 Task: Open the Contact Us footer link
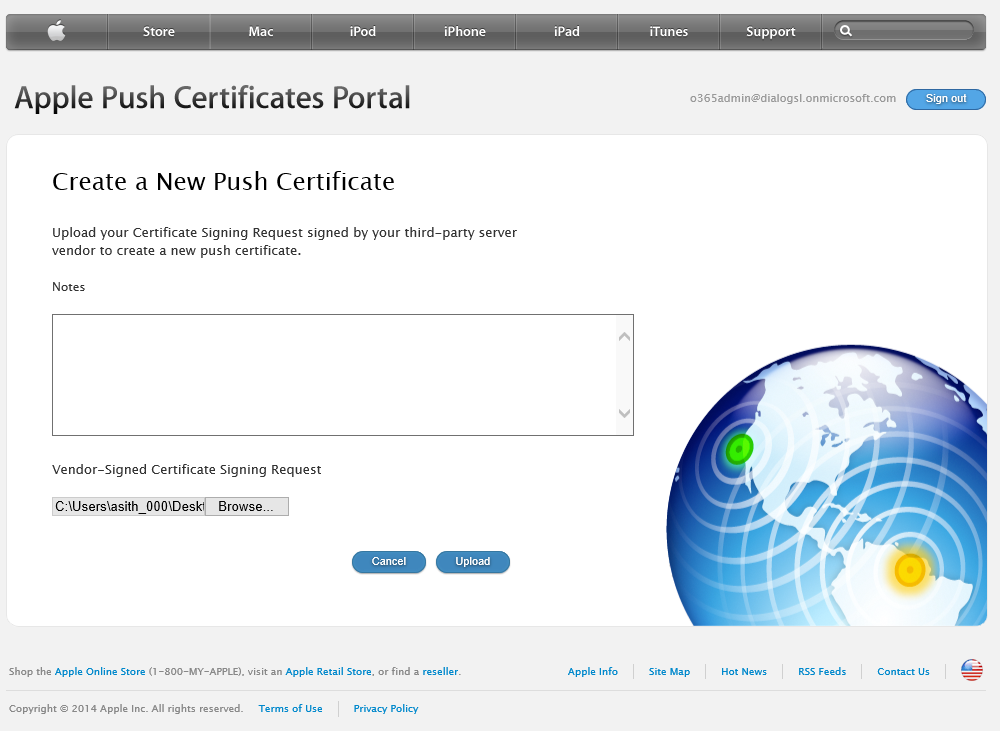click(x=903, y=672)
